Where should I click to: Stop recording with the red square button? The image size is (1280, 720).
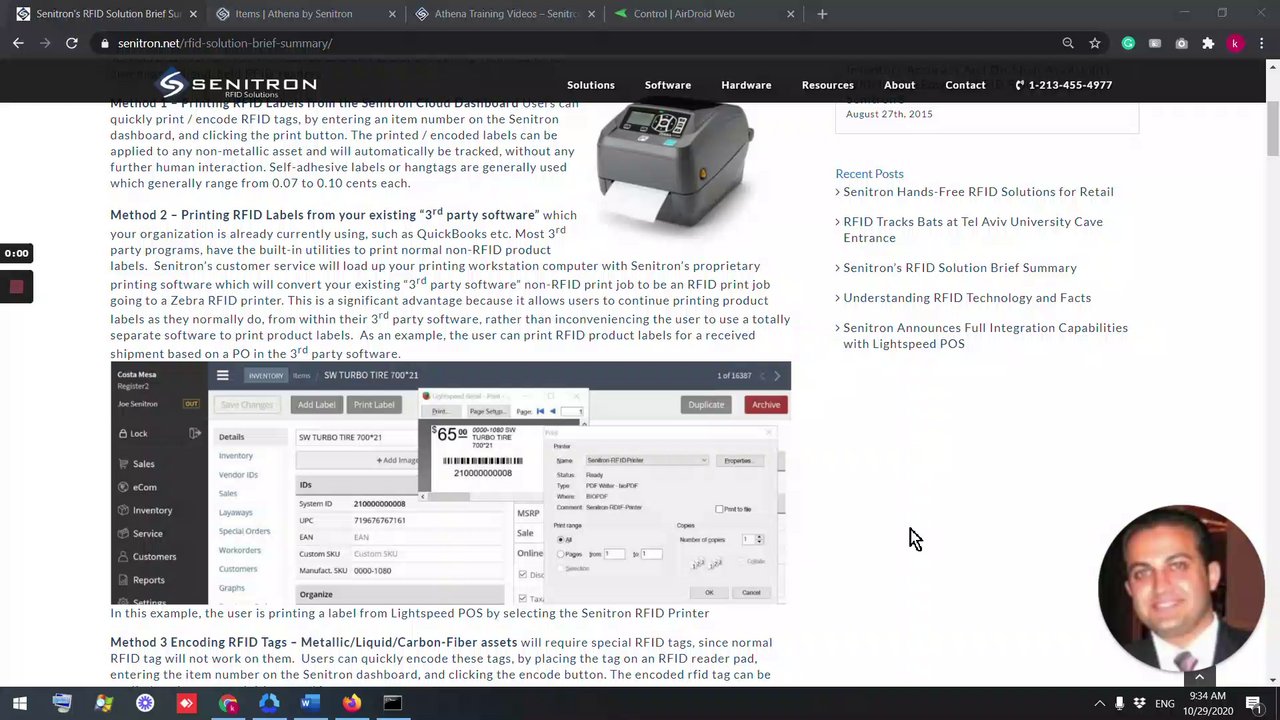pyautogui.click(x=16, y=287)
